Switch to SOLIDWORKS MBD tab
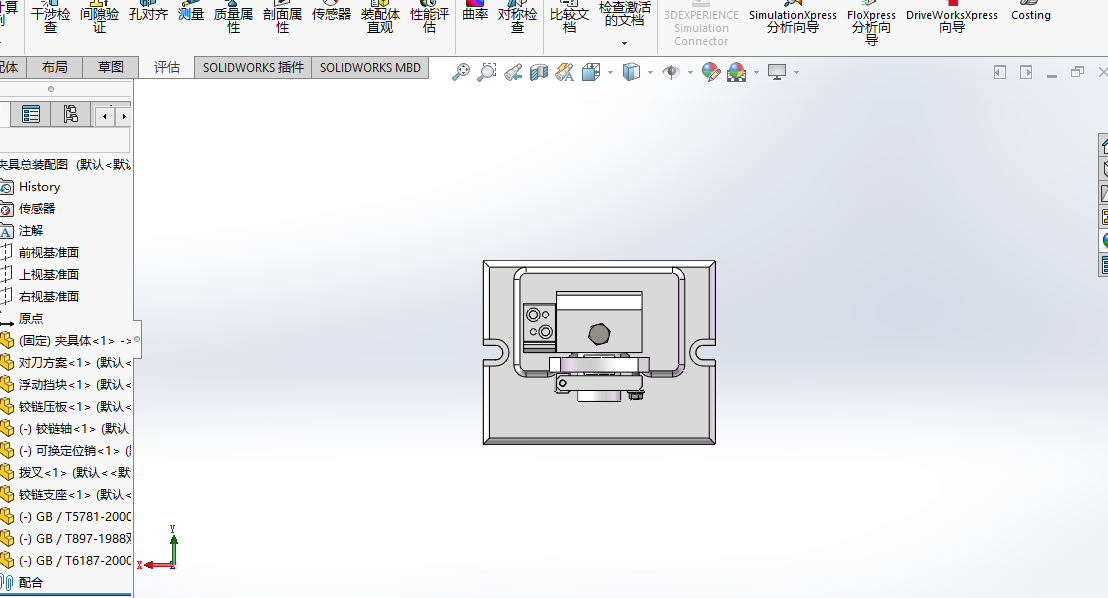The image size is (1108, 598). pyautogui.click(x=370, y=67)
